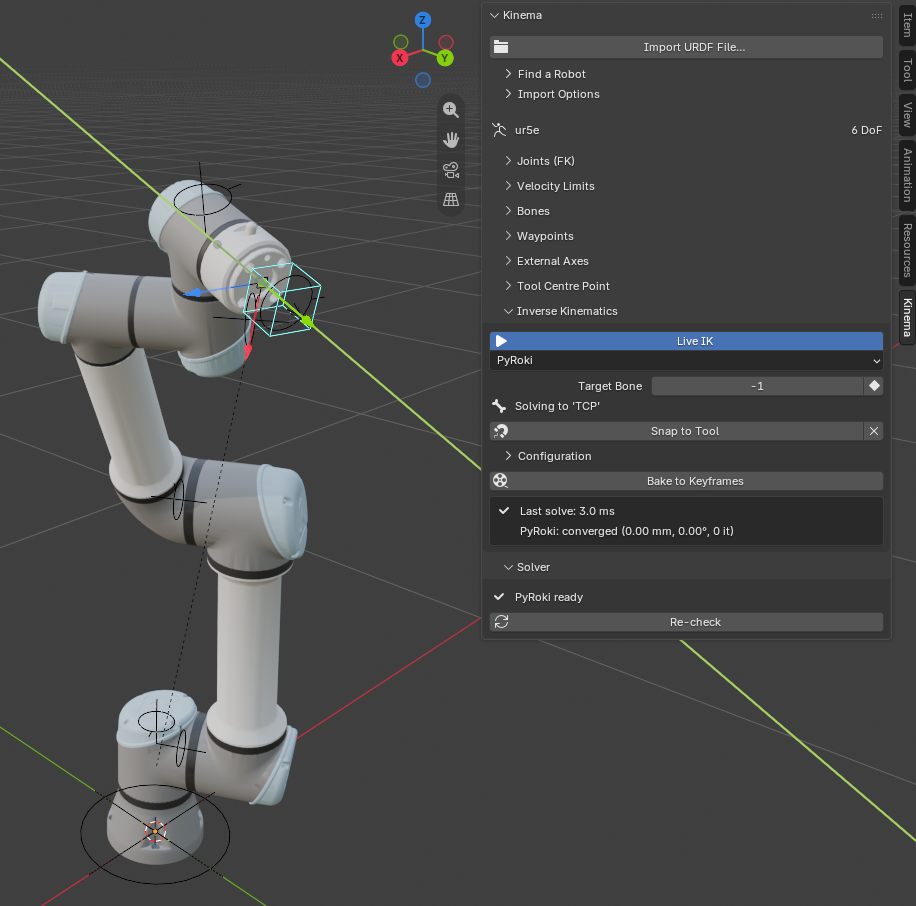
Task: Click the keyframe diamond next to Target Bone
Action: click(874, 386)
